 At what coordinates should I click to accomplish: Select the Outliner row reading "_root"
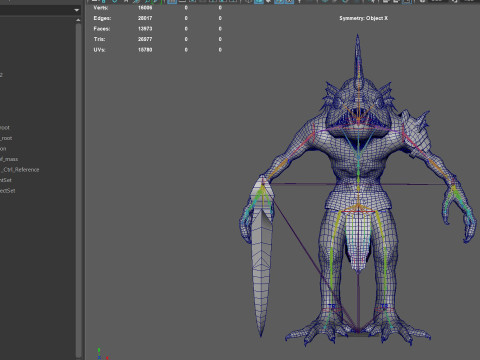click(x=6, y=138)
